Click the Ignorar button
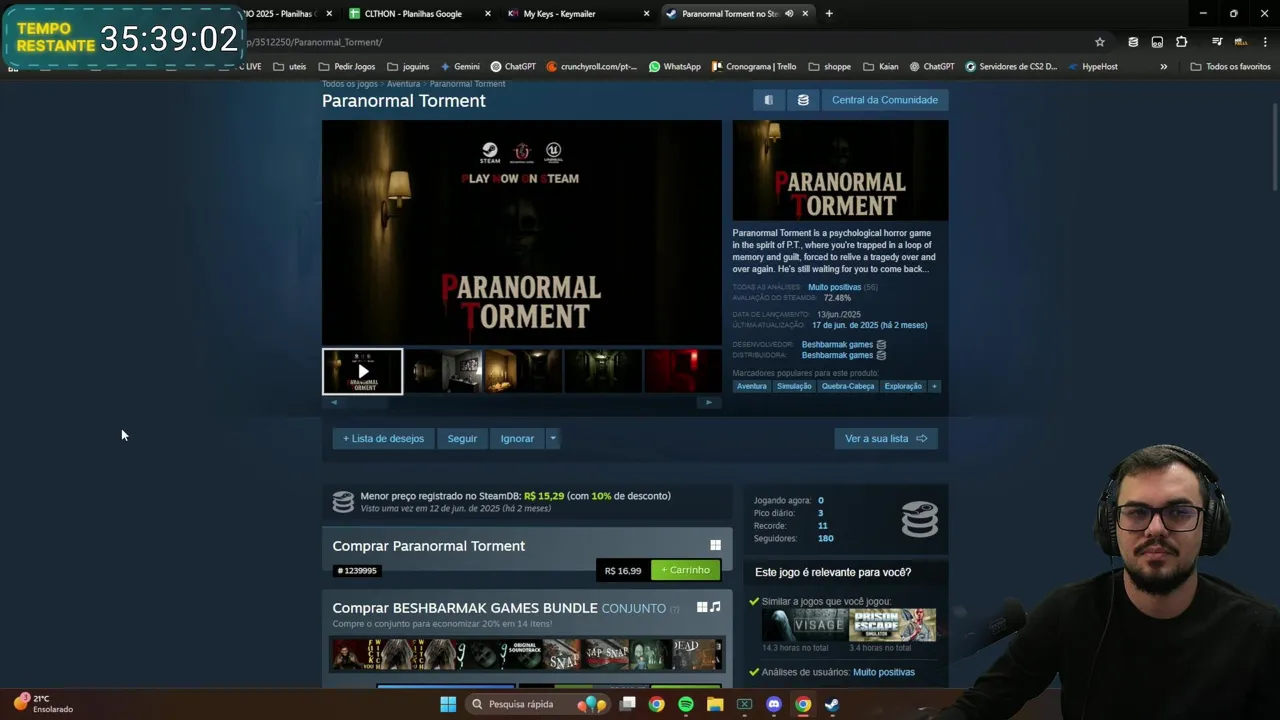The image size is (1280, 720). click(517, 438)
